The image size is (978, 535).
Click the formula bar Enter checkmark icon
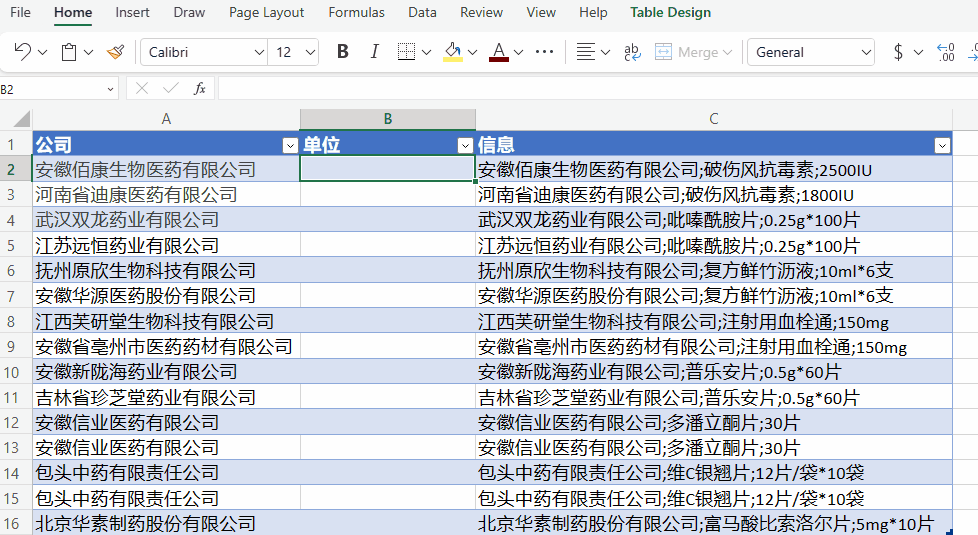(170, 89)
